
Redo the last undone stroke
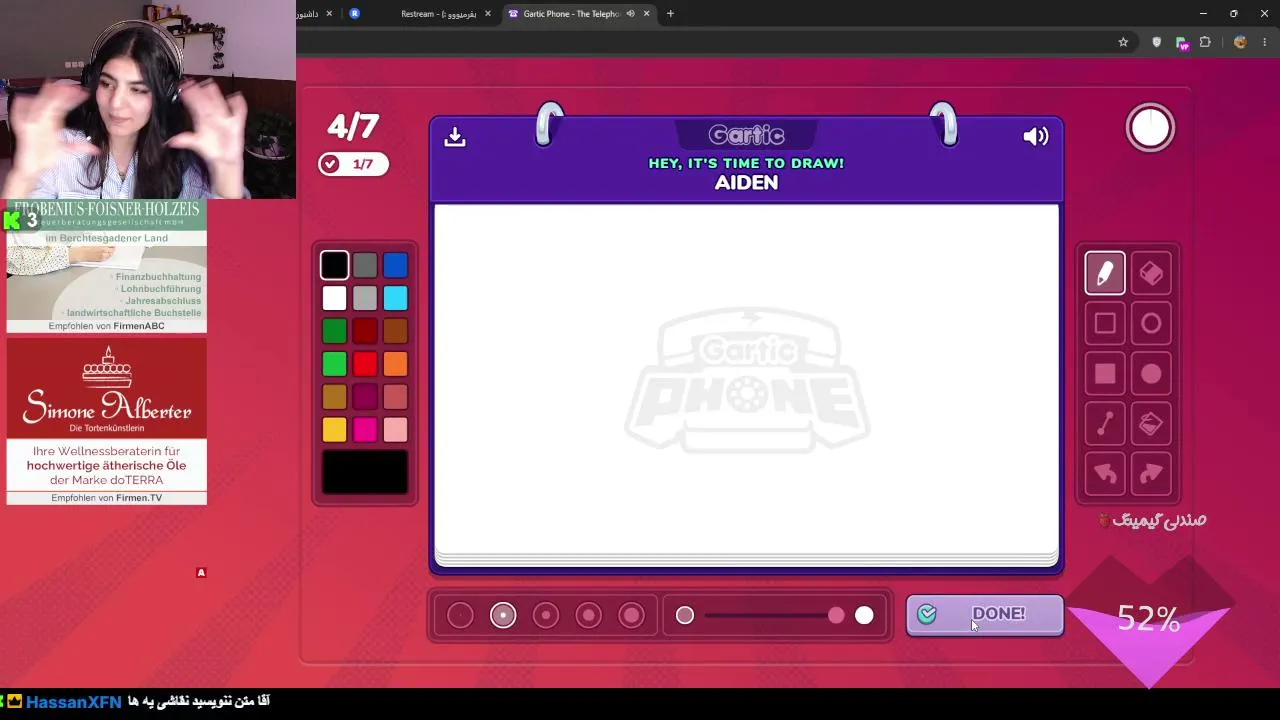click(x=1151, y=474)
